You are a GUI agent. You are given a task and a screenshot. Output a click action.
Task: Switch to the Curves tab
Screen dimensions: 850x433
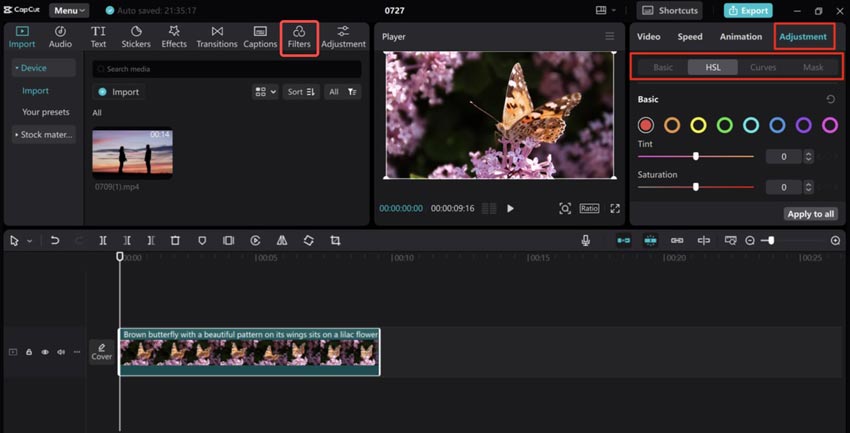pyautogui.click(x=763, y=67)
